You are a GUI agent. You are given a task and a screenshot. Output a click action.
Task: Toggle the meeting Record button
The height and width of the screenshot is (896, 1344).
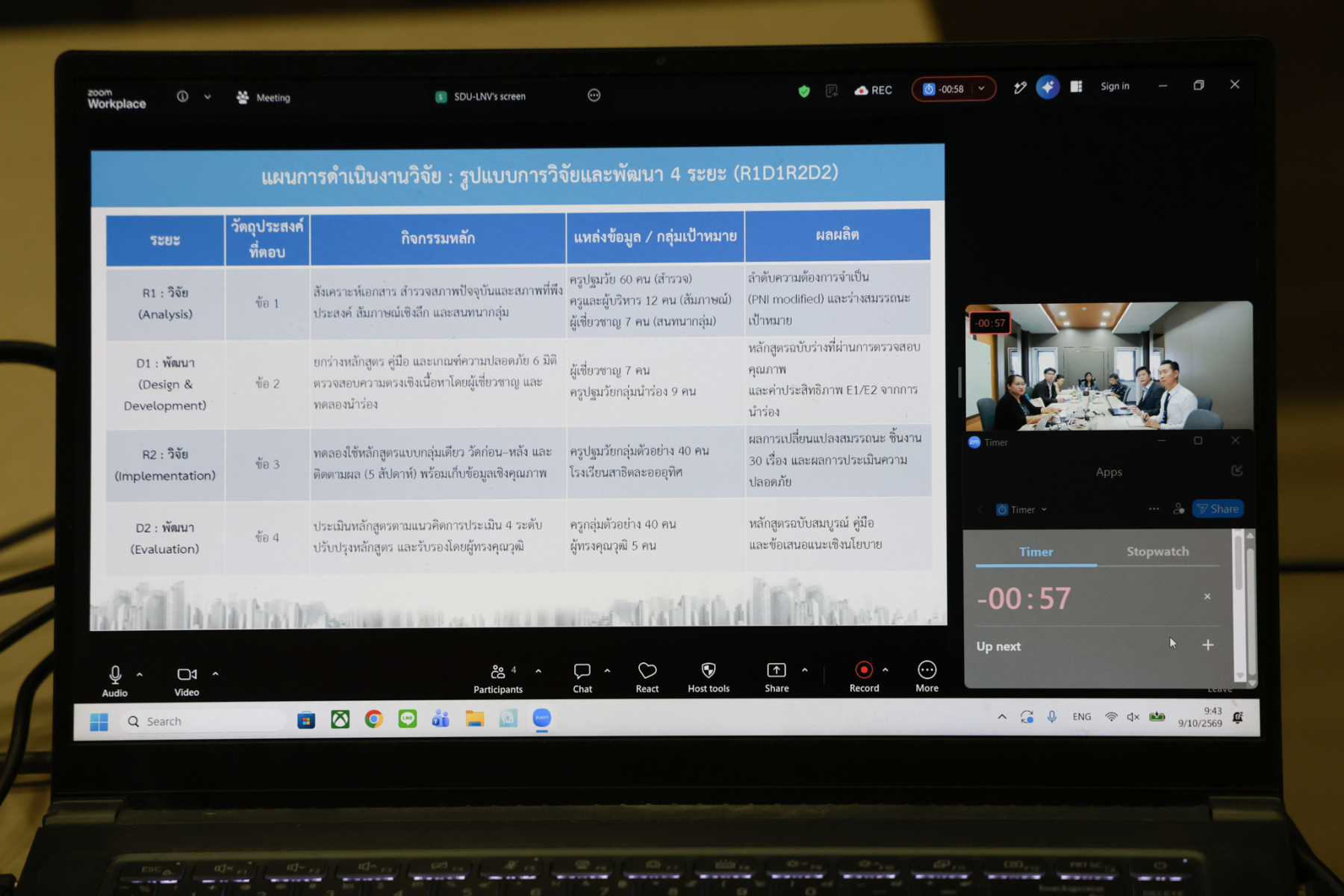864,677
